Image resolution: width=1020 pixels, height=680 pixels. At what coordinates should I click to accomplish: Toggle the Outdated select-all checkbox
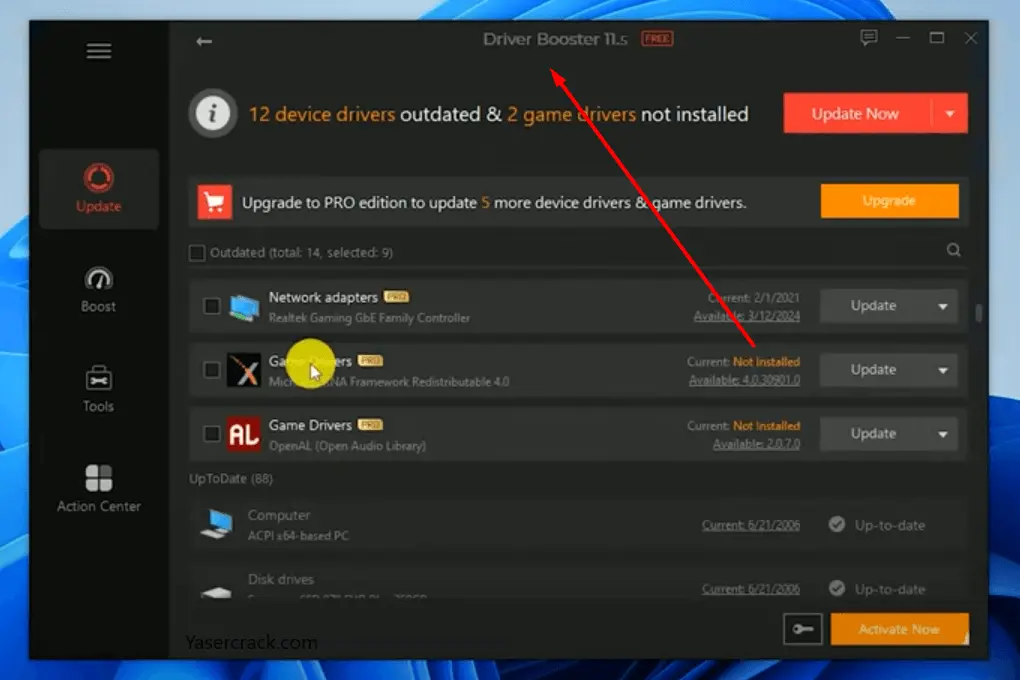(x=197, y=253)
